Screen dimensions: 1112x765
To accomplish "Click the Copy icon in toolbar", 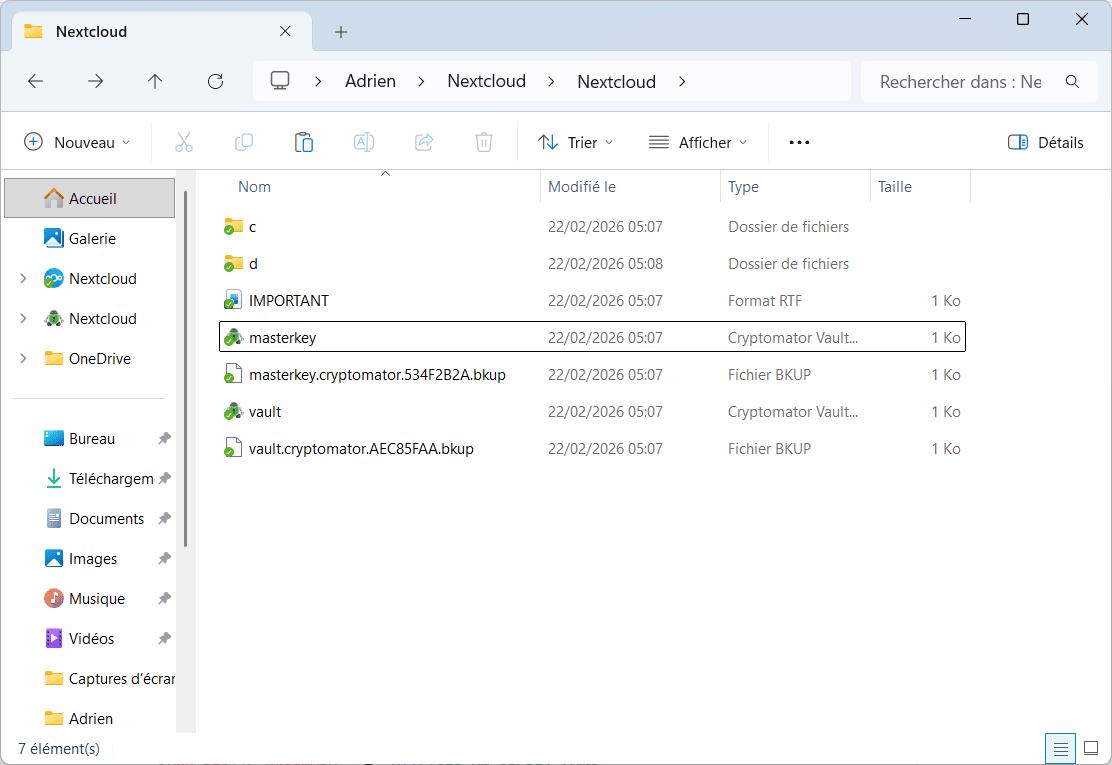I will pos(244,142).
